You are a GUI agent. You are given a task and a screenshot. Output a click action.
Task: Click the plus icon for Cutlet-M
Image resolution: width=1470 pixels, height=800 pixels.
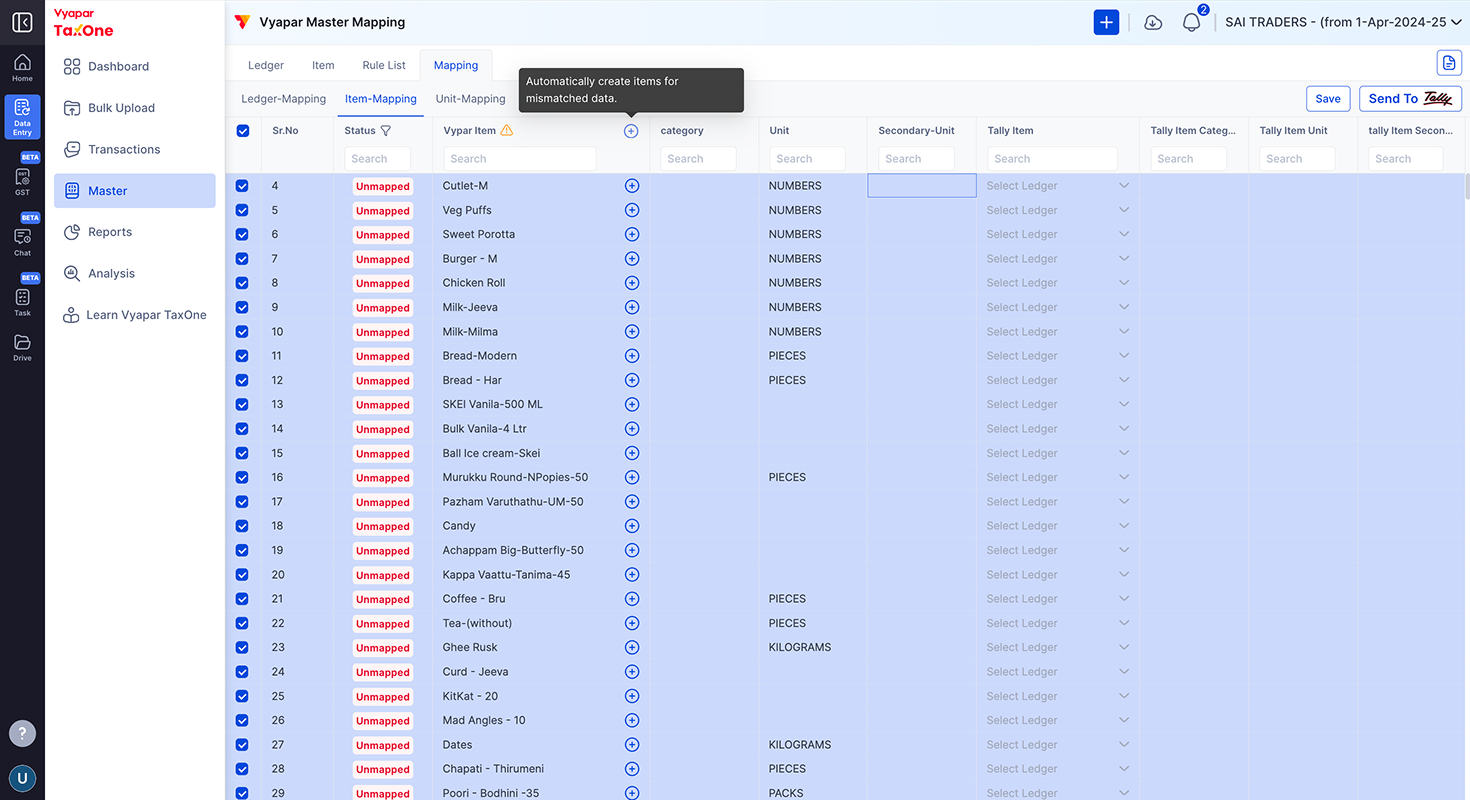pyautogui.click(x=632, y=186)
